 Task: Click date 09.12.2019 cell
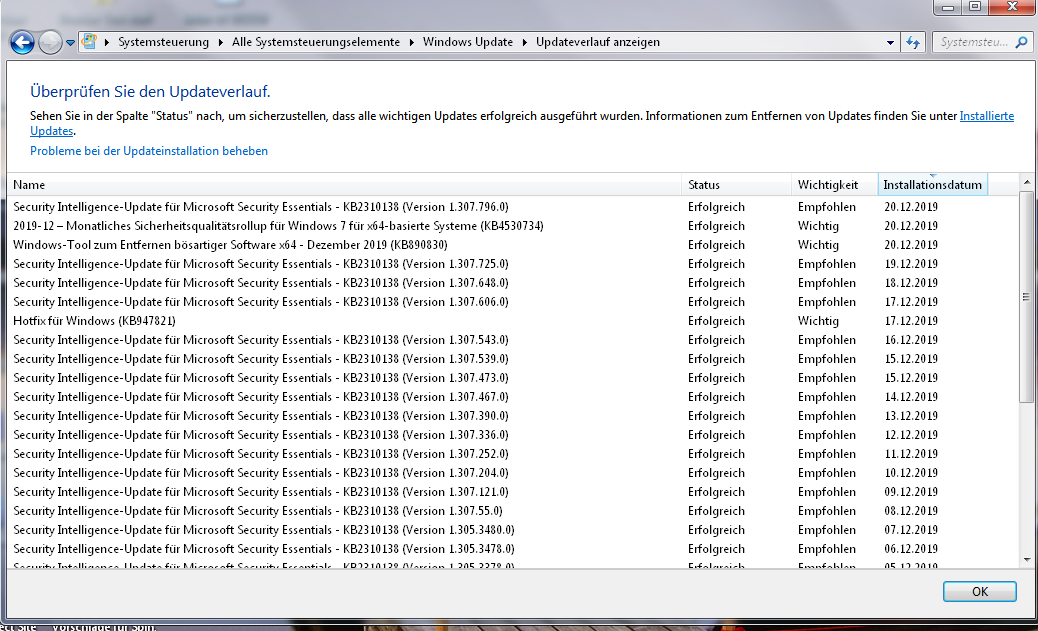911,492
